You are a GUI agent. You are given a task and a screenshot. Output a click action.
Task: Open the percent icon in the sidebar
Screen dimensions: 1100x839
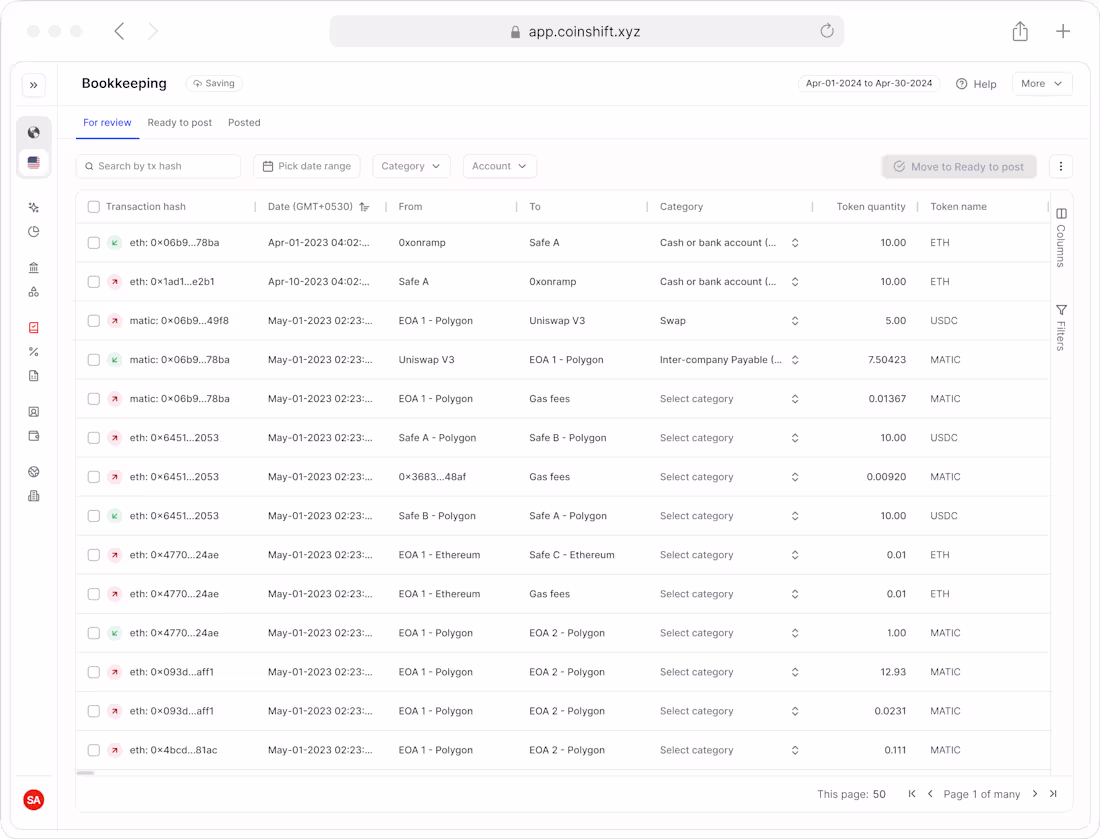(x=33, y=351)
